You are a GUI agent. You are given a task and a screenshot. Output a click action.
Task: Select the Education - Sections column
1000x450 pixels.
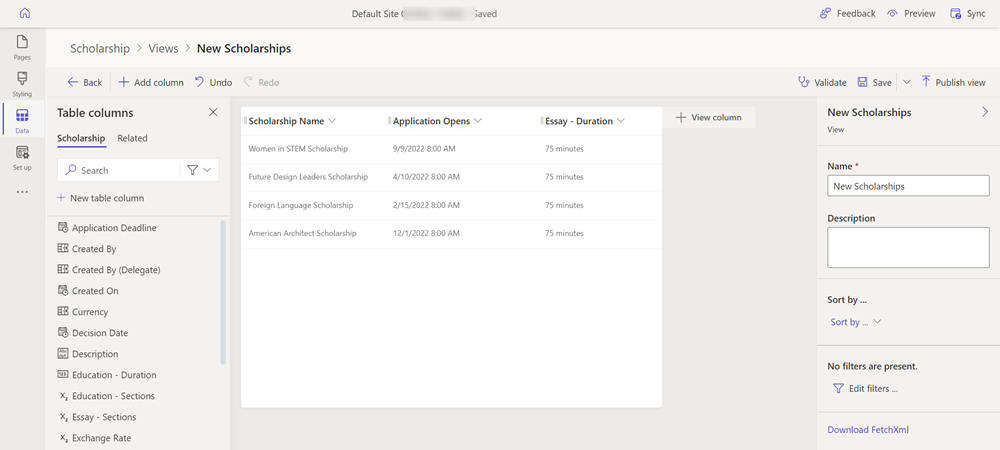[107, 396]
